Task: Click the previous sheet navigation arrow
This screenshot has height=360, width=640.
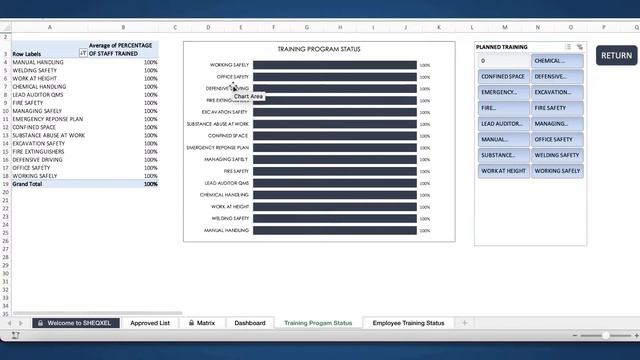Action: pos(9,323)
